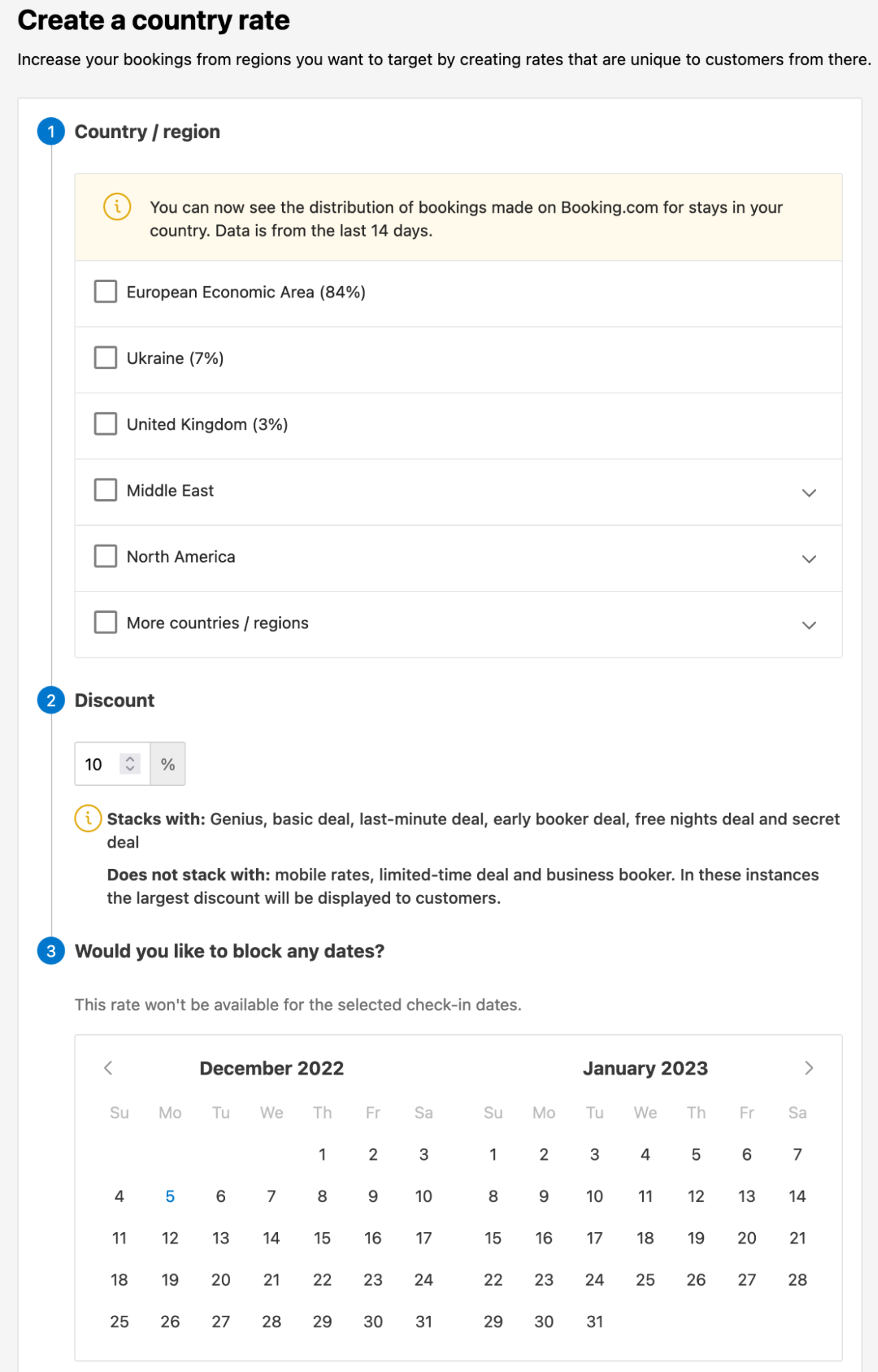Tick the North America checkbox
The width and height of the screenshot is (878, 1372).
point(106,556)
